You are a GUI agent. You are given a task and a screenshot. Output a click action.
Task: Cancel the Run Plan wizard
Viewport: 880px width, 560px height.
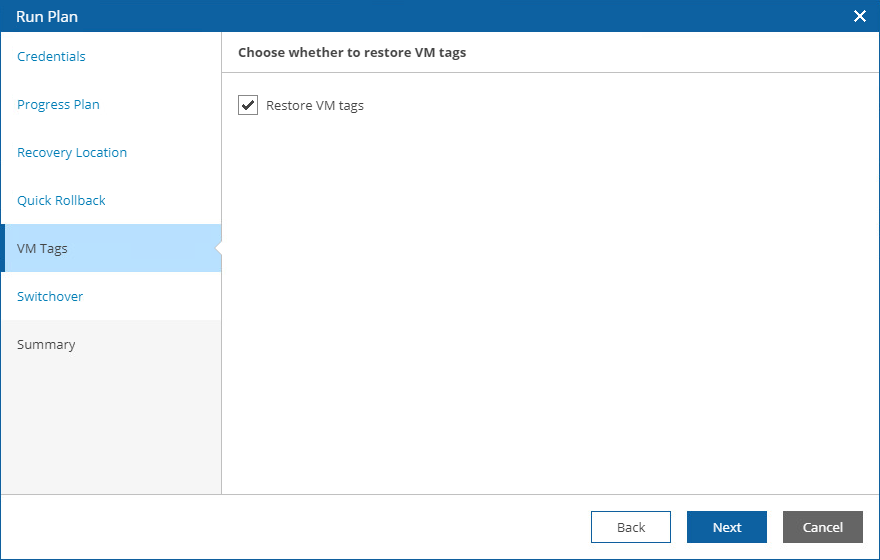823,527
